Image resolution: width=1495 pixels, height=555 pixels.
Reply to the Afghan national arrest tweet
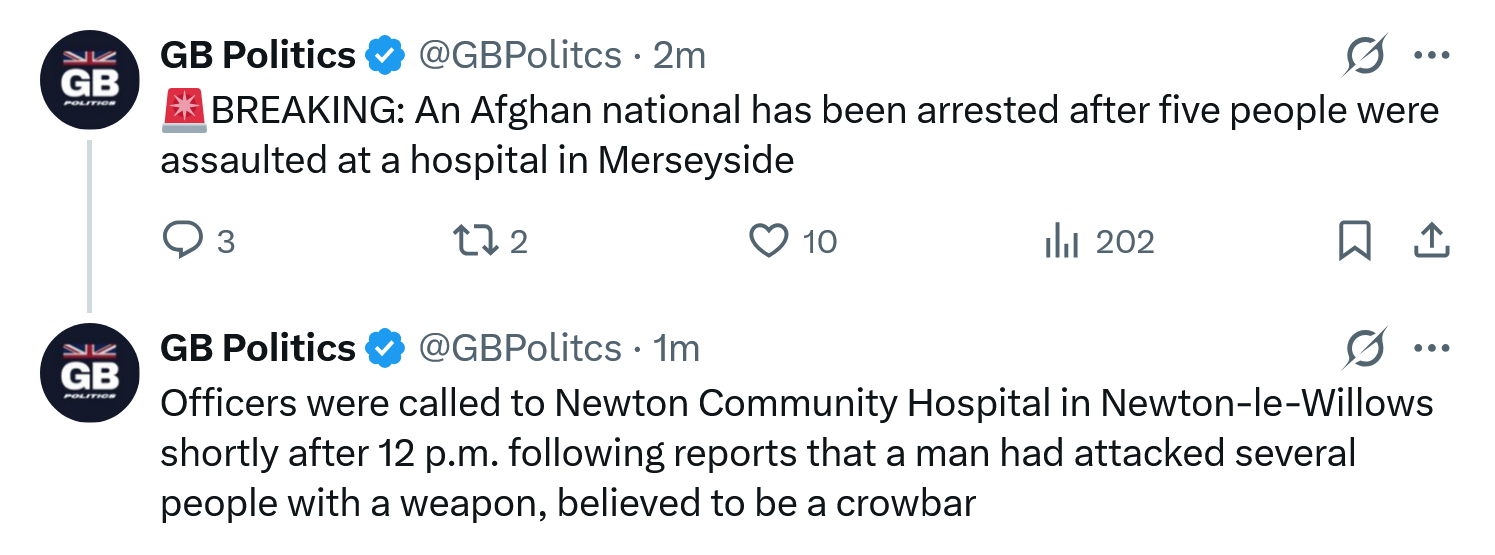click(181, 241)
